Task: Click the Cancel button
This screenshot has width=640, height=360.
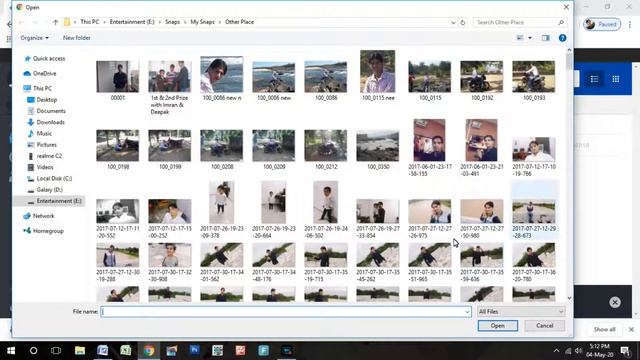Action: pyautogui.click(x=544, y=326)
